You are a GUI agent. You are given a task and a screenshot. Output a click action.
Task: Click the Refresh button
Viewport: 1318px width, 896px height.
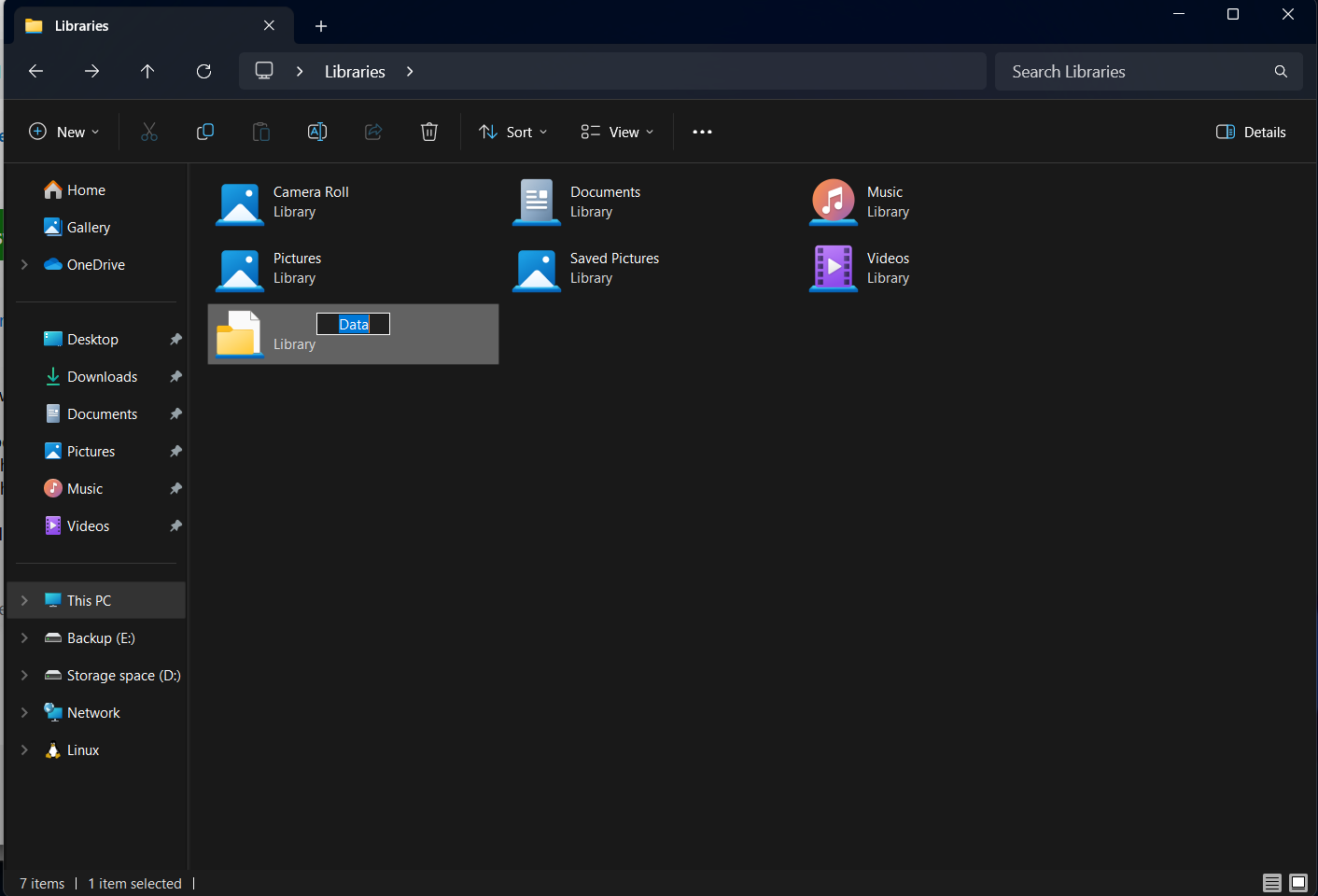click(203, 71)
